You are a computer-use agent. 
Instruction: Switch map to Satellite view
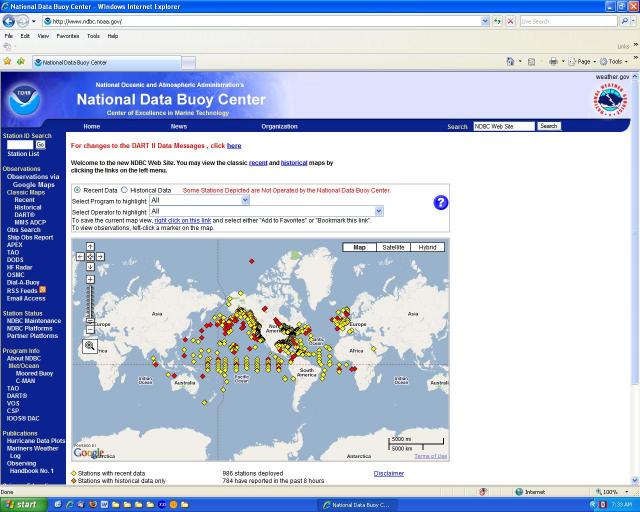(393, 247)
